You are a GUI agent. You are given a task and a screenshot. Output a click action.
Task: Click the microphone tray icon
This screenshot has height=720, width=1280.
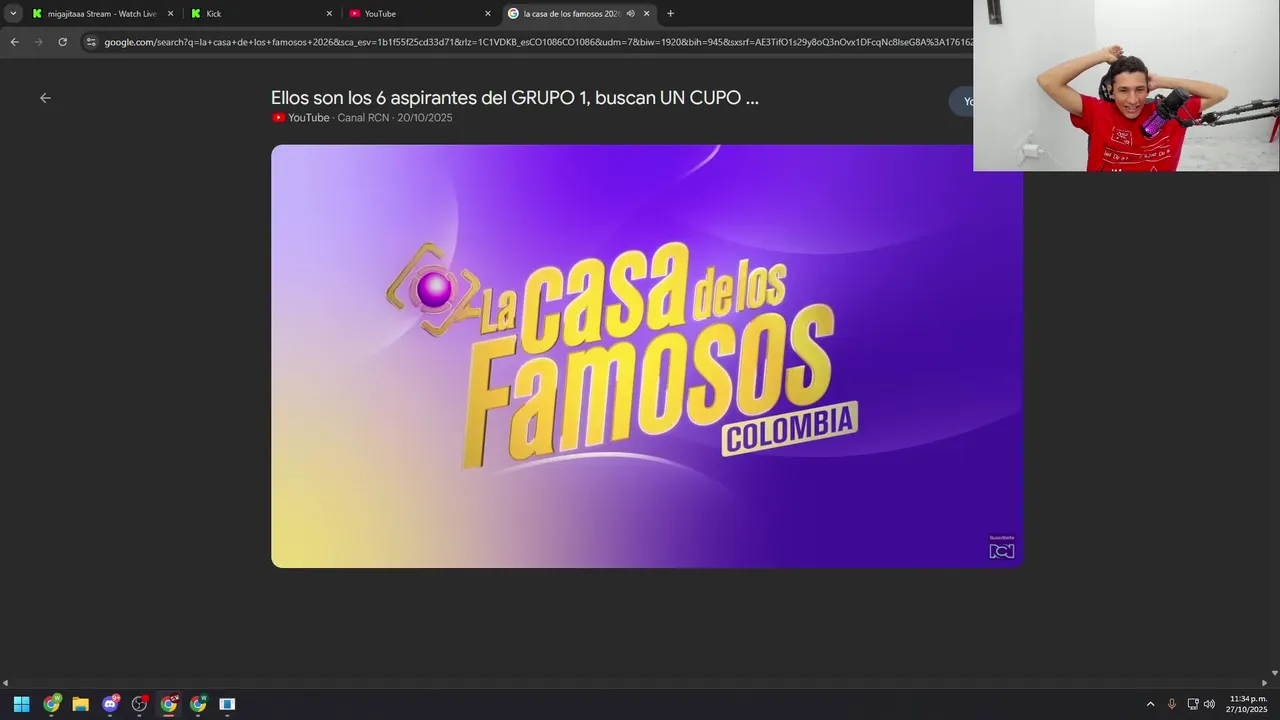pos(1172,704)
